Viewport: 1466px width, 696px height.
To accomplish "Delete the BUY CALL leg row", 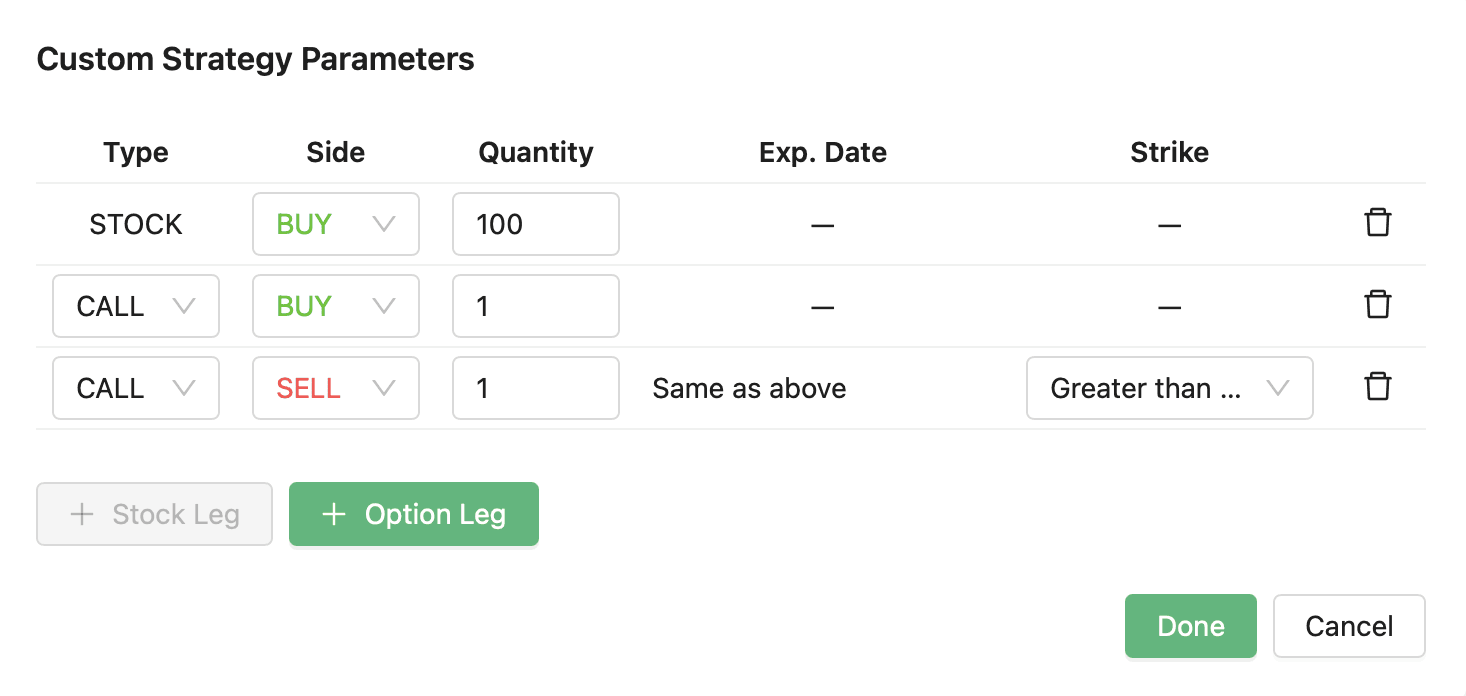I will click(1377, 305).
